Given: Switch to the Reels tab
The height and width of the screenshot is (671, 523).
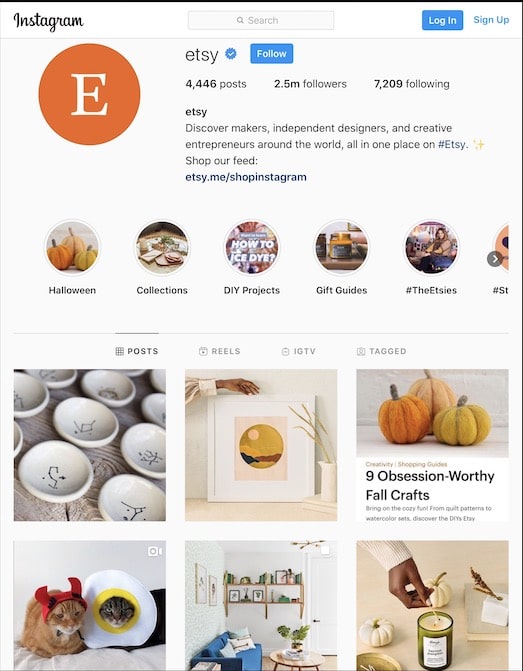Looking at the screenshot, I should (220, 351).
